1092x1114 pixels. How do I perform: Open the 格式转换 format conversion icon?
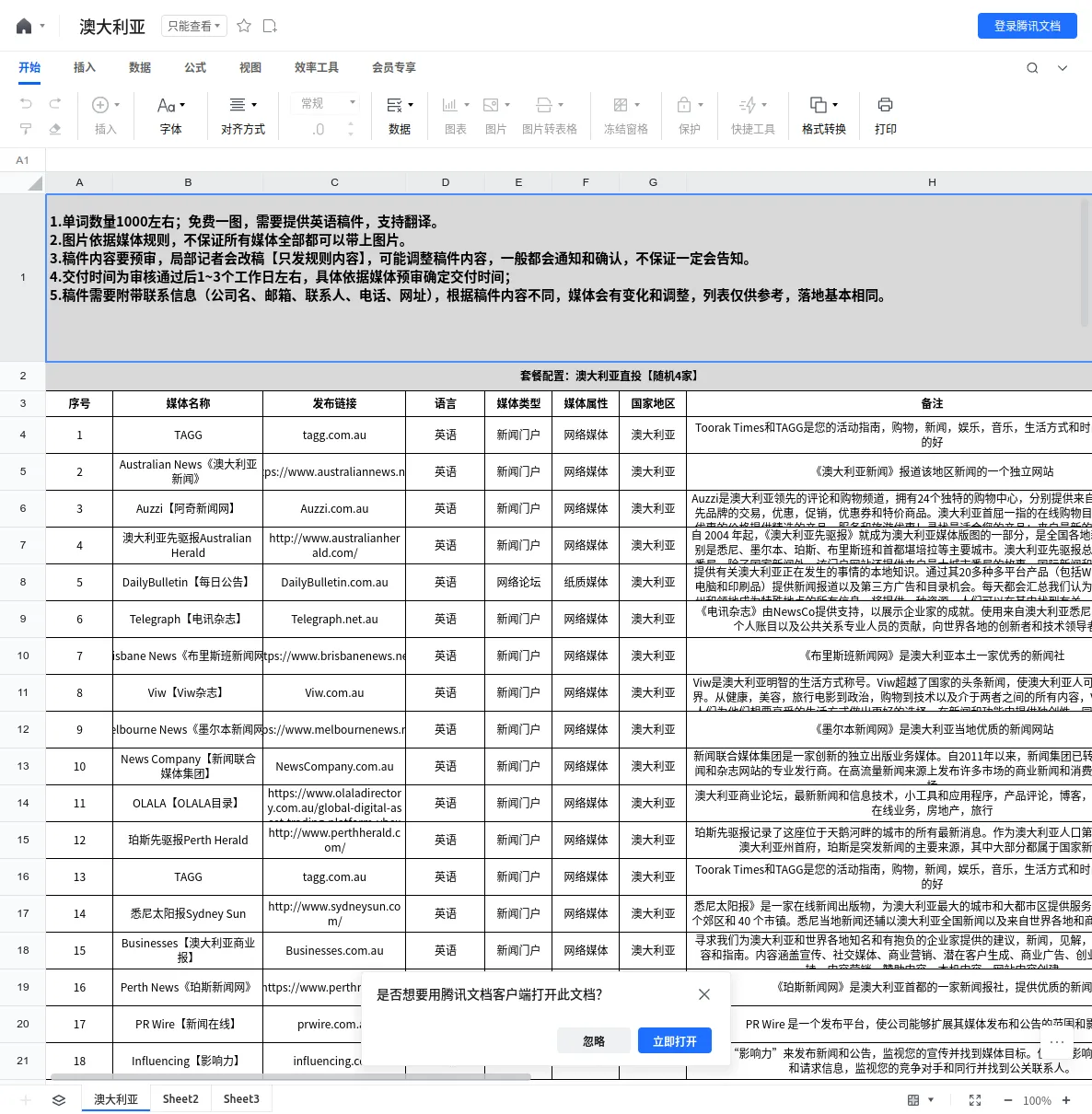pyautogui.click(x=818, y=105)
